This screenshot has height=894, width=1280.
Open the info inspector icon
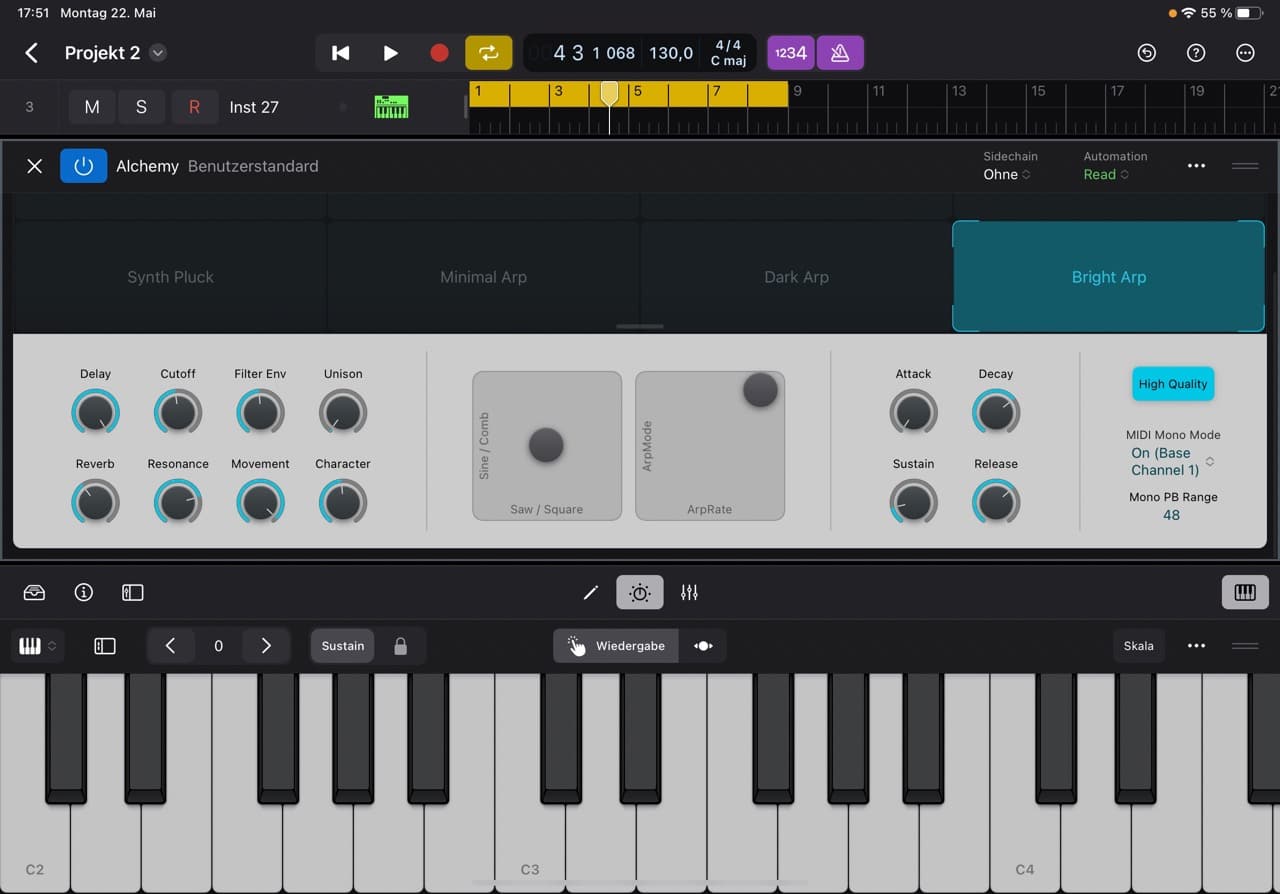coord(84,593)
